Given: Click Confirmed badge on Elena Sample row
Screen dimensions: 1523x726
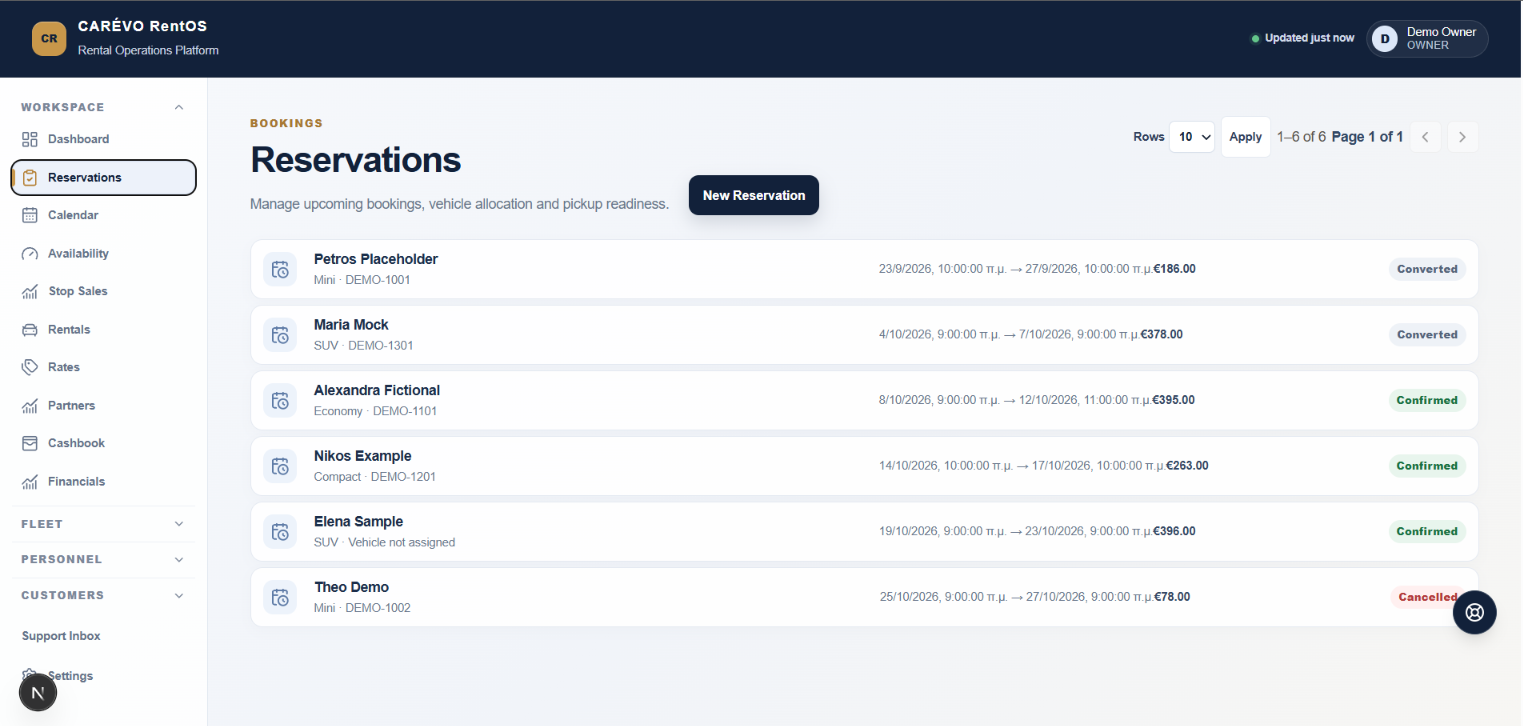Looking at the screenshot, I should [1427, 531].
